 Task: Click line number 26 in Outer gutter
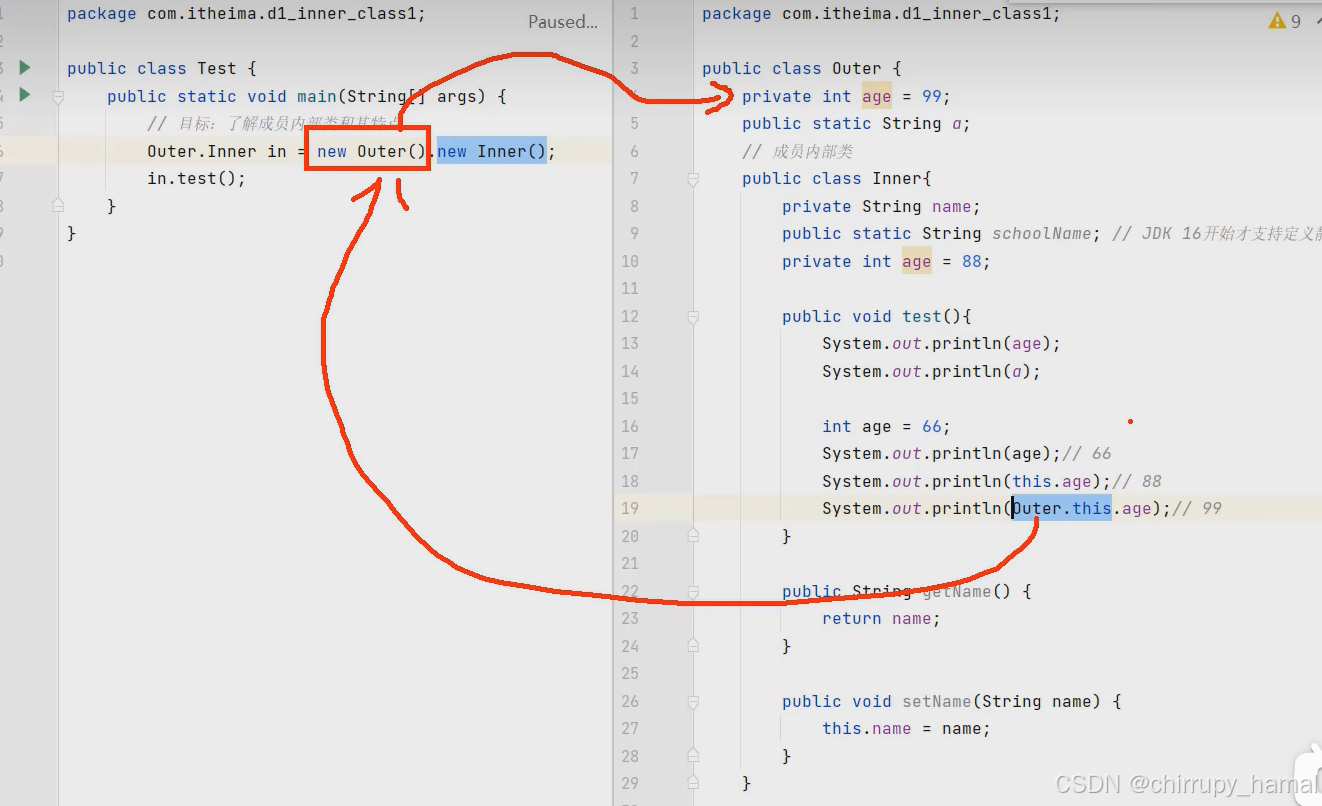(629, 701)
